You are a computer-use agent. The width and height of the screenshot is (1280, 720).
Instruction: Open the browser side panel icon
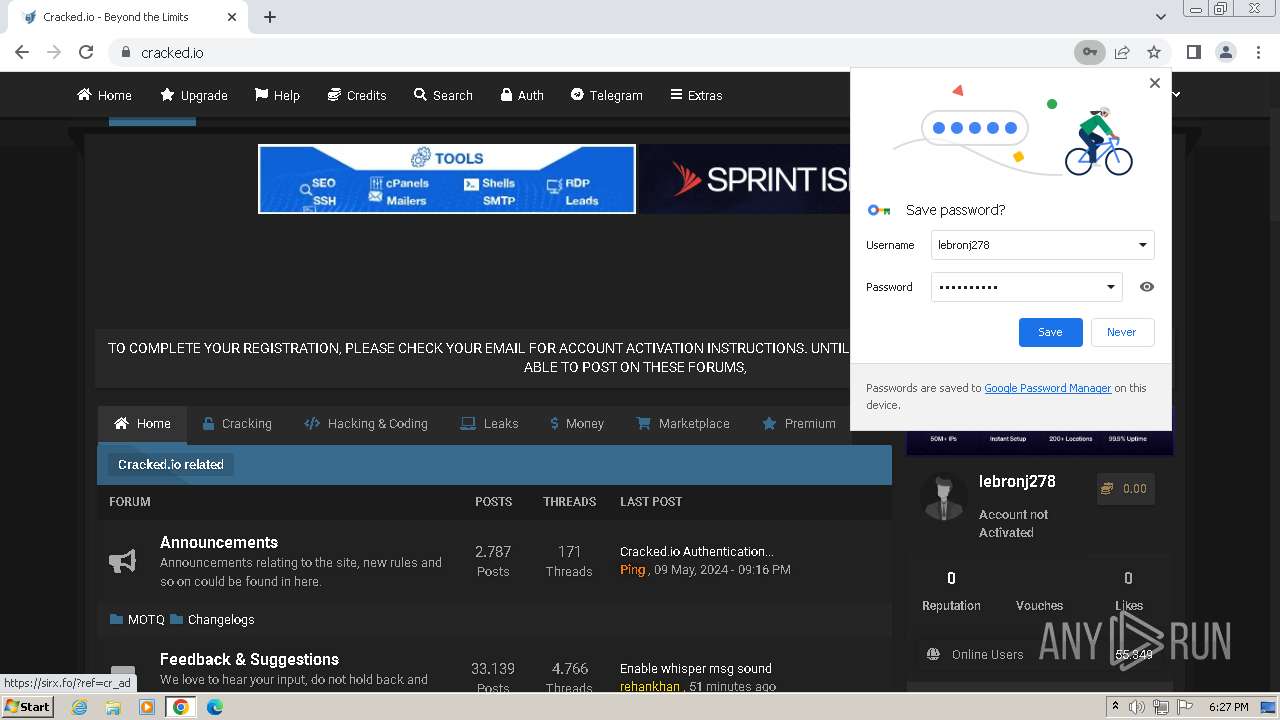pyautogui.click(x=1193, y=52)
